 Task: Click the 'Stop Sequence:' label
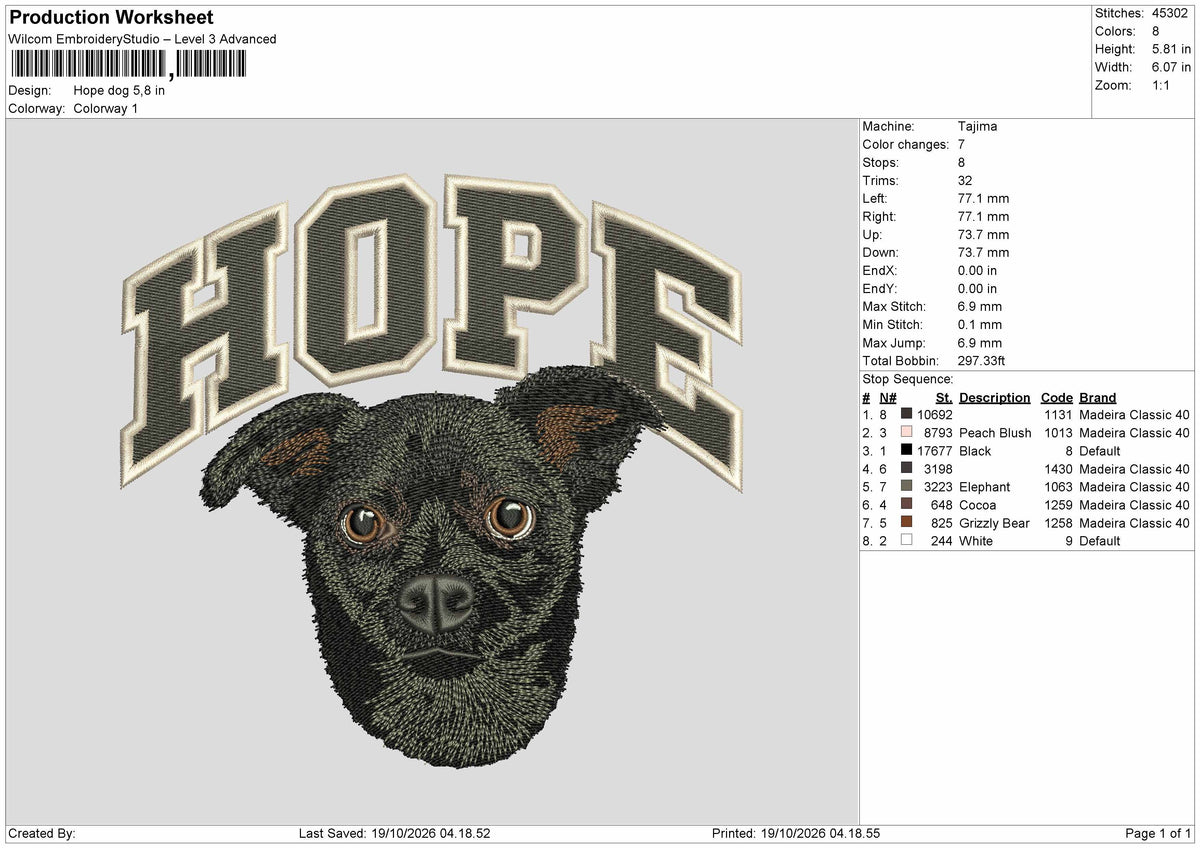907,379
